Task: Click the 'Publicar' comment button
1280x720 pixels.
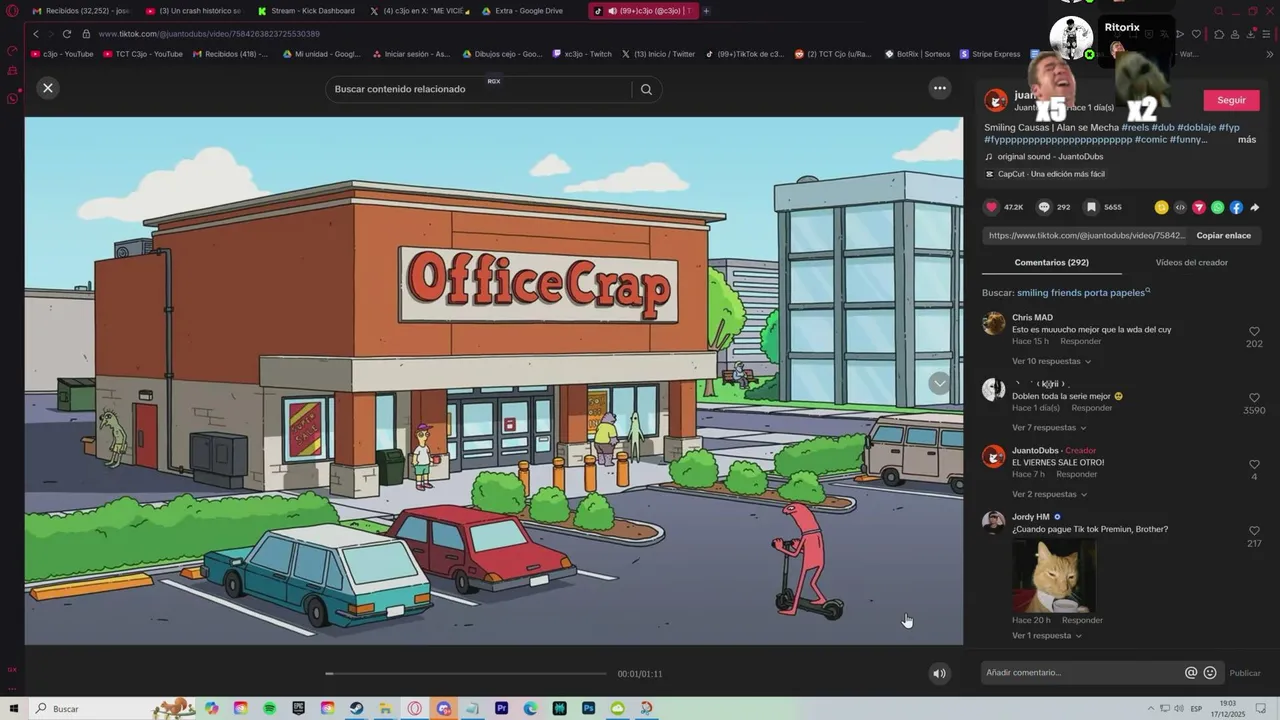Action: click(x=1245, y=674)
